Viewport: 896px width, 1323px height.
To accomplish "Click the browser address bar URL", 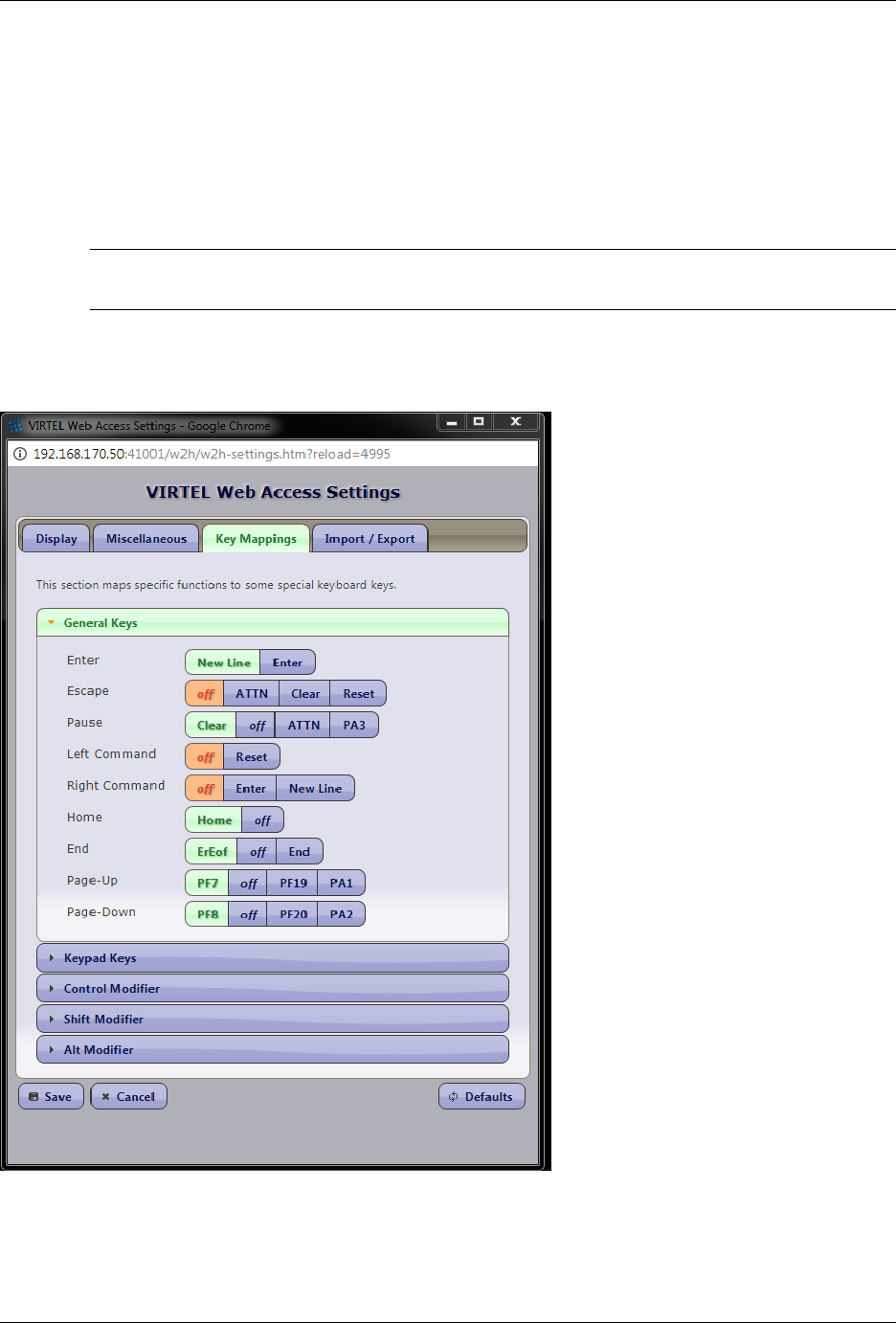I will pos(212,454).
